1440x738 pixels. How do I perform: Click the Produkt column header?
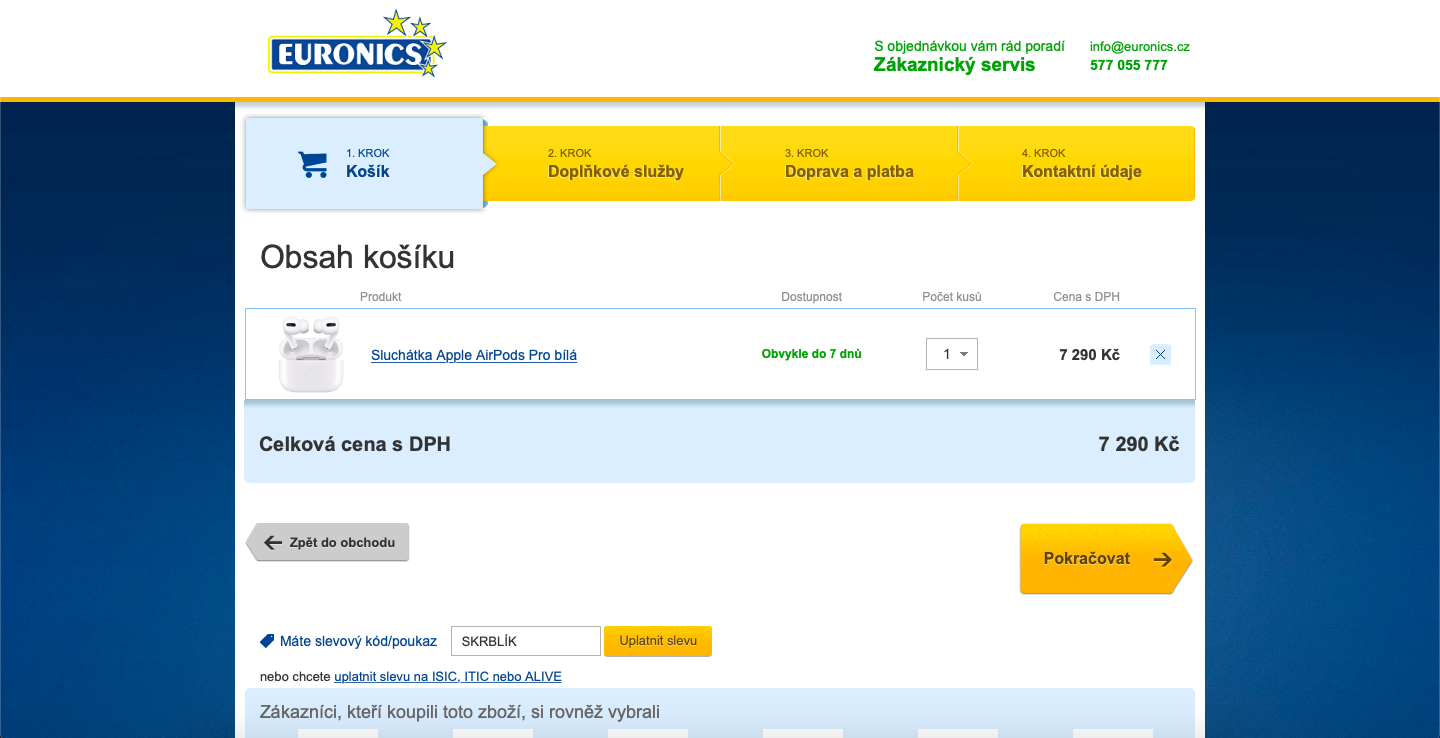[x=381, y=297]
